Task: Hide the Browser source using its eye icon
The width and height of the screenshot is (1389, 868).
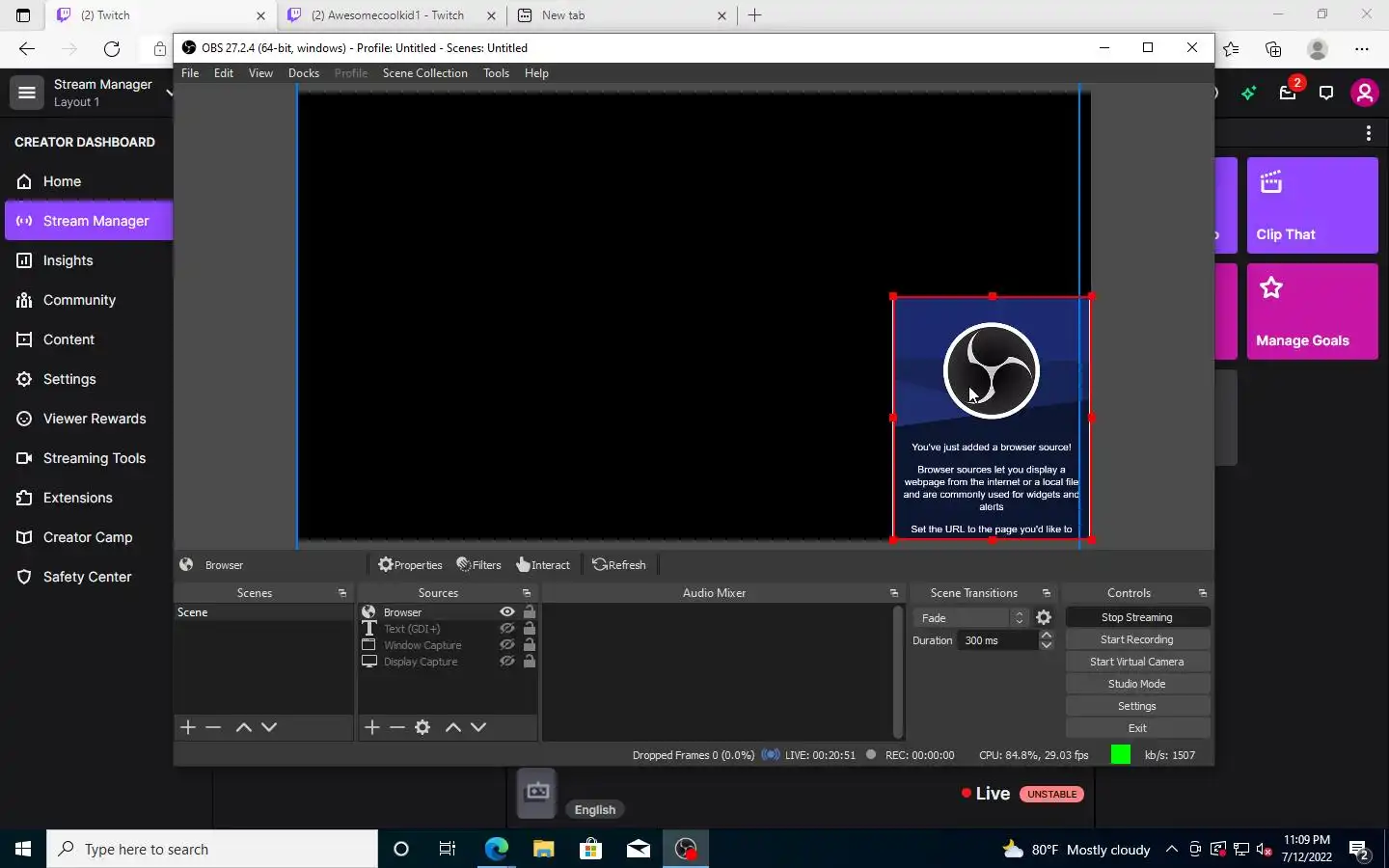Action: tap(506, 611)
